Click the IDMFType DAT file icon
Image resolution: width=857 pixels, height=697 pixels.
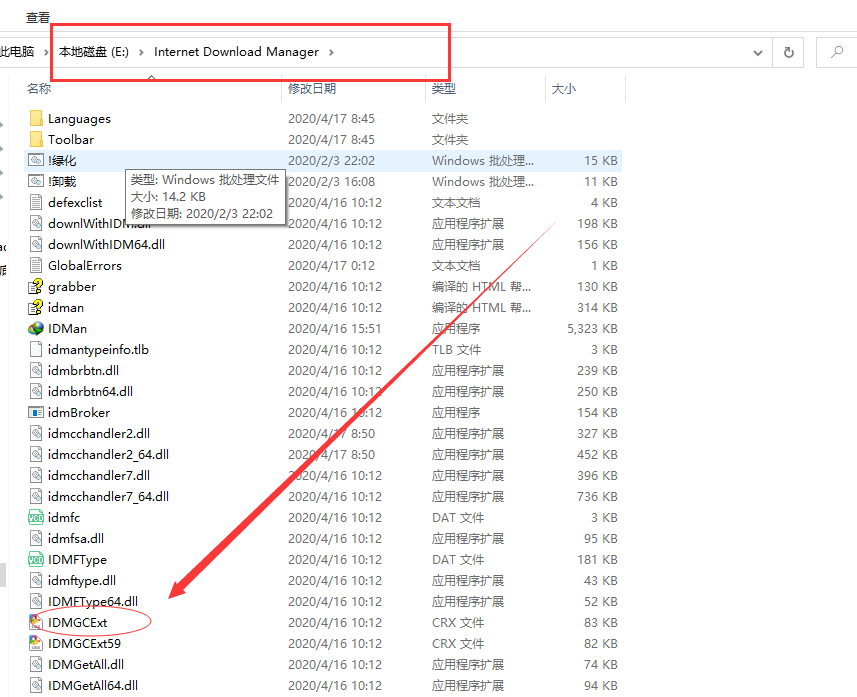tap(36, 559)
